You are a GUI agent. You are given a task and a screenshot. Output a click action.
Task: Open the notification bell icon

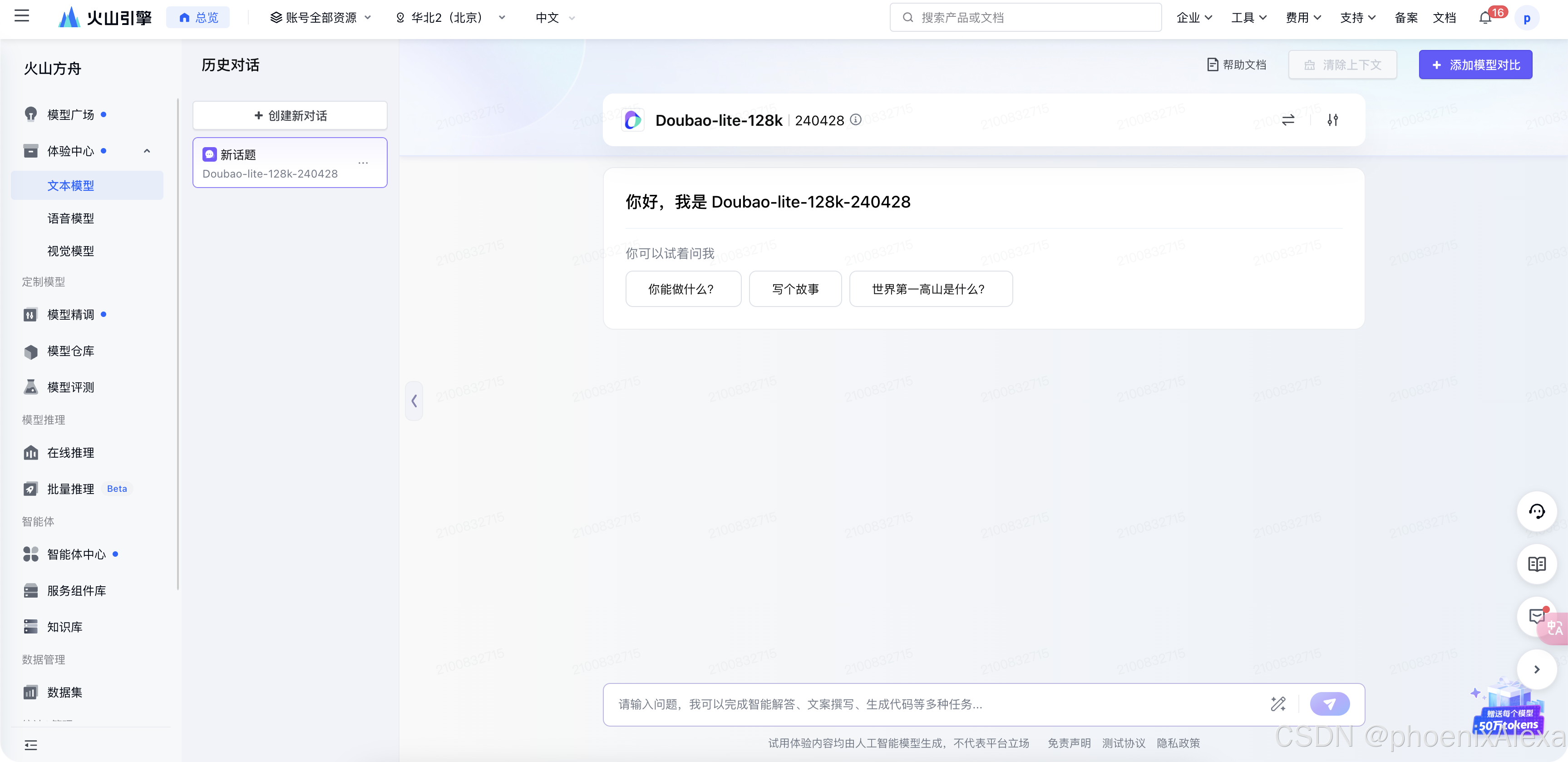click(x=1484, y=18)
